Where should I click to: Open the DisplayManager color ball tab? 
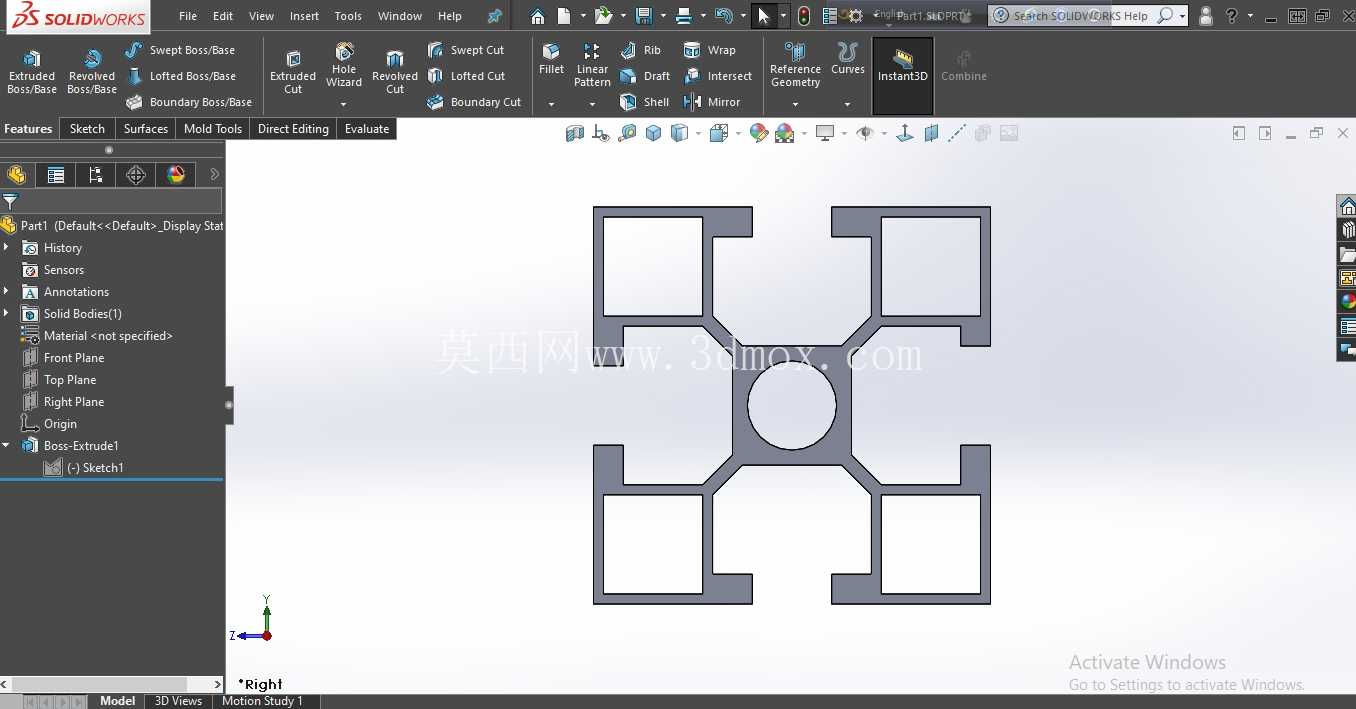[x=176, y=175]
